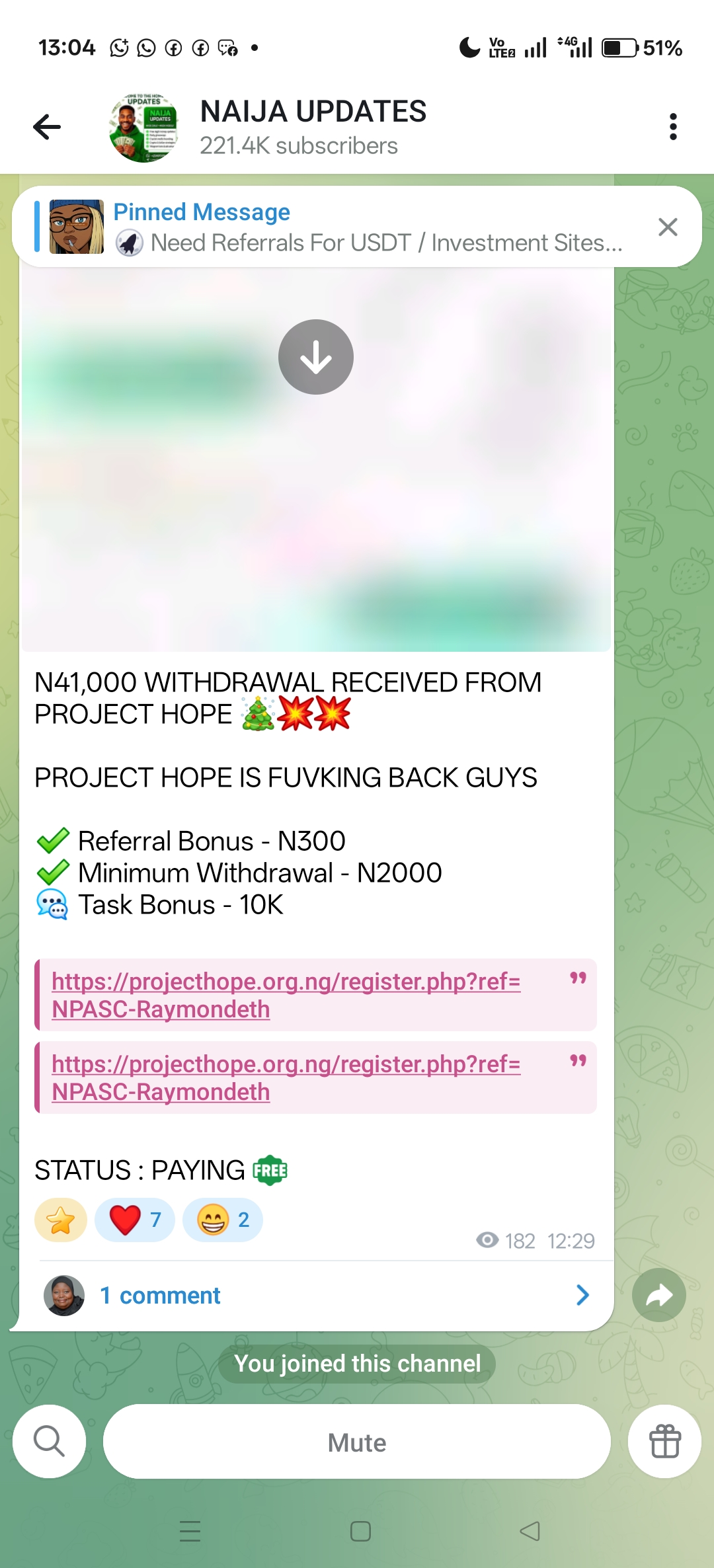
Task: Download the blurred image attachment
Action: point(316,357)
